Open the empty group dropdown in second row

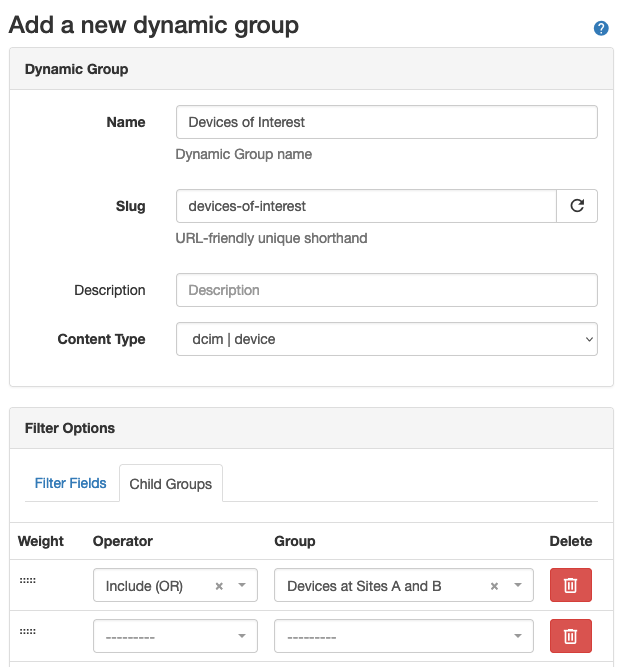pos(403,636)
